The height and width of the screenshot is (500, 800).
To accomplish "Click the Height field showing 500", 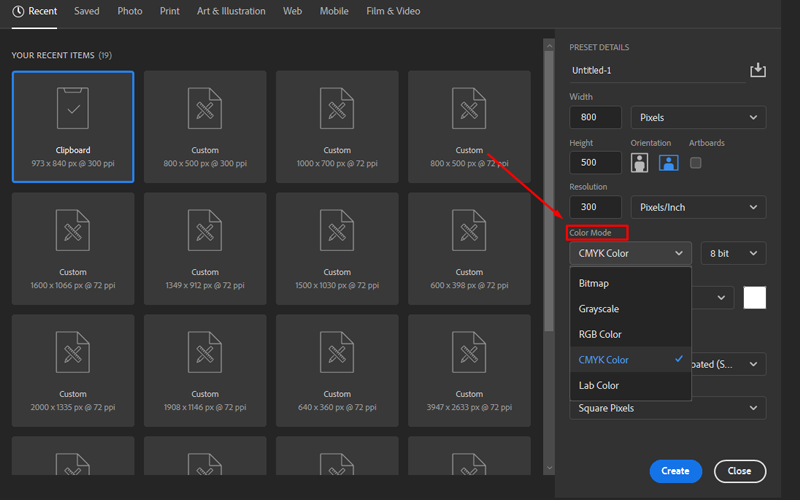I will tap(595, 163).
